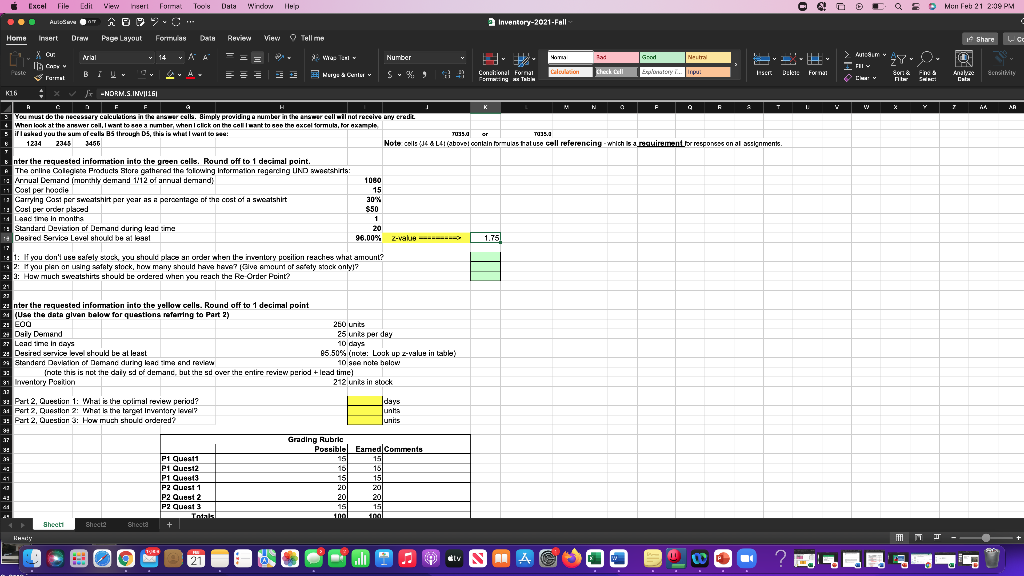Screen dimensions: 1024x576
Task: Open fill color dropdown arrow
Action: click(x=179, y=75)
